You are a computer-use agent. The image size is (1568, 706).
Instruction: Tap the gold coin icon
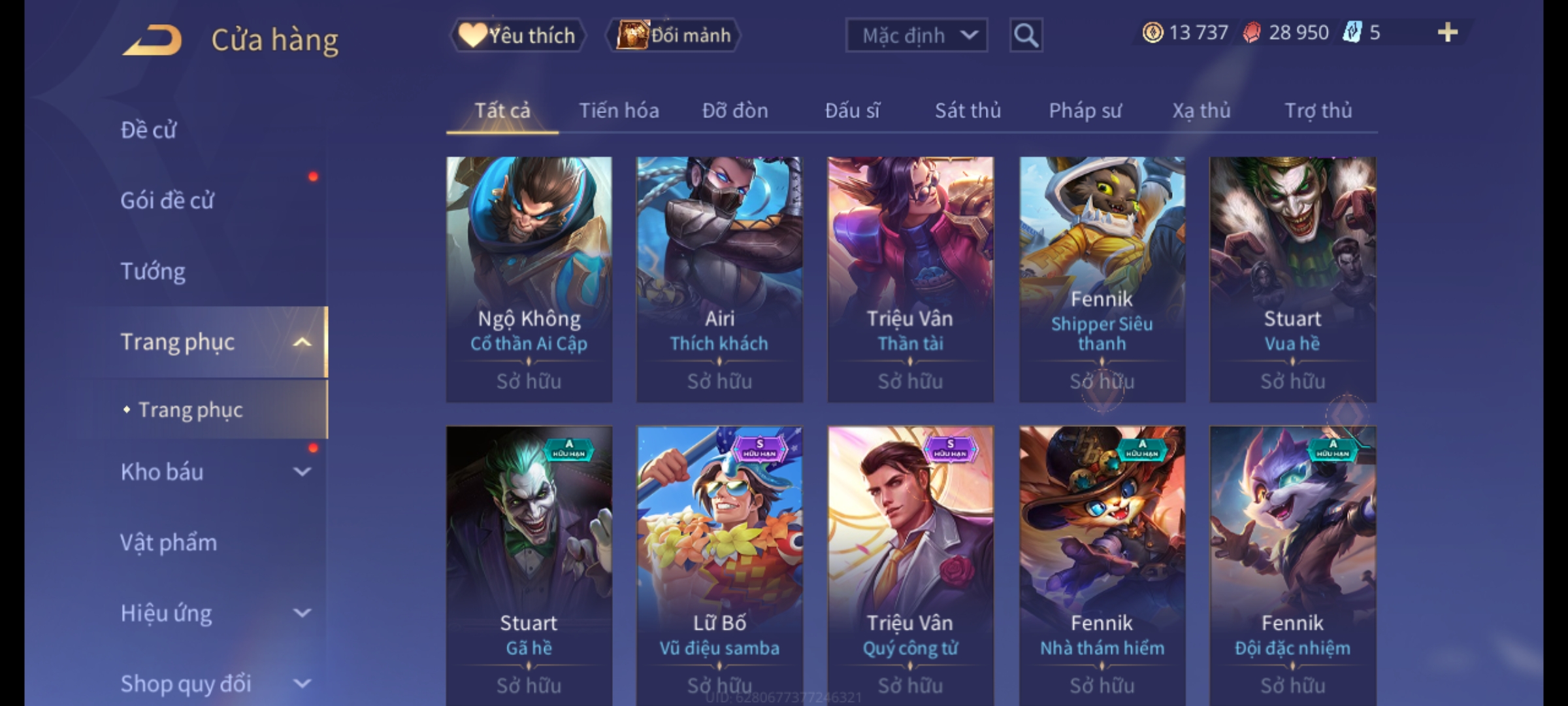1152,33
